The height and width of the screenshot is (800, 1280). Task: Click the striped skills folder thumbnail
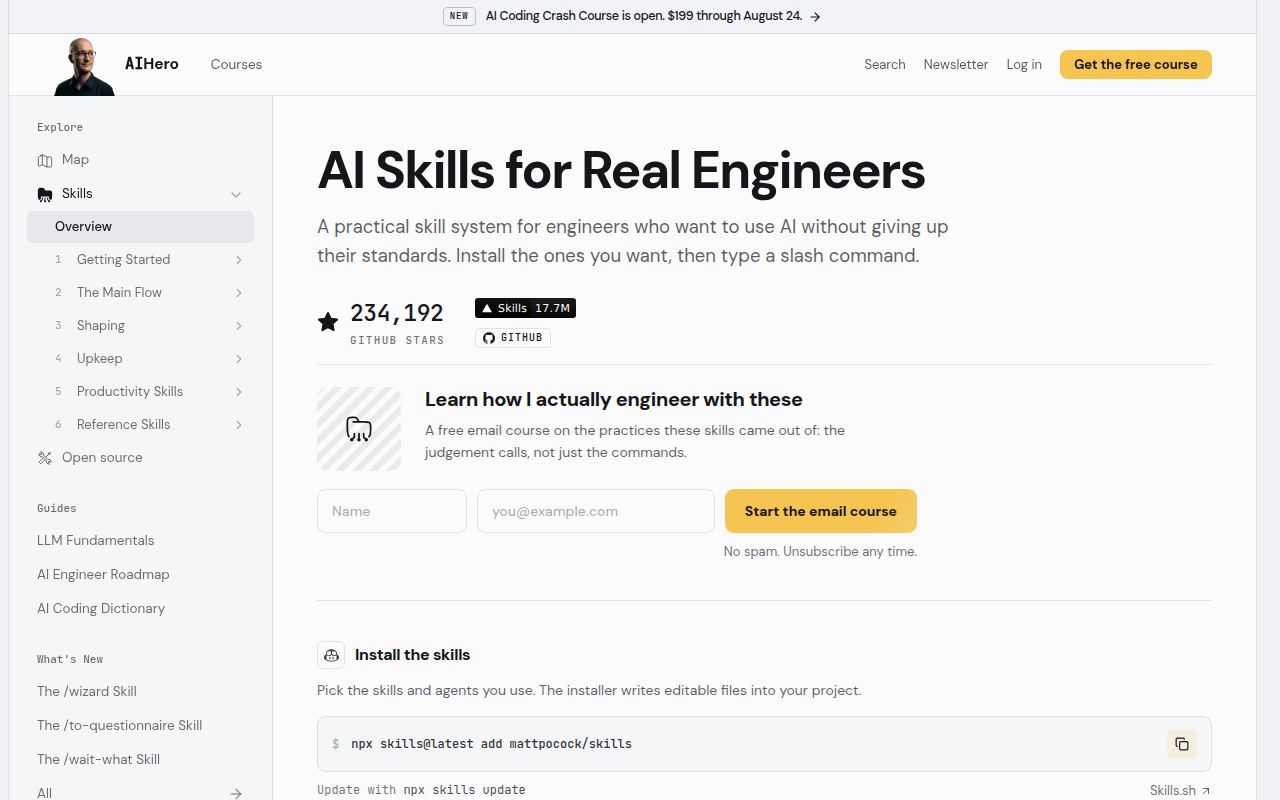point(359,429)
